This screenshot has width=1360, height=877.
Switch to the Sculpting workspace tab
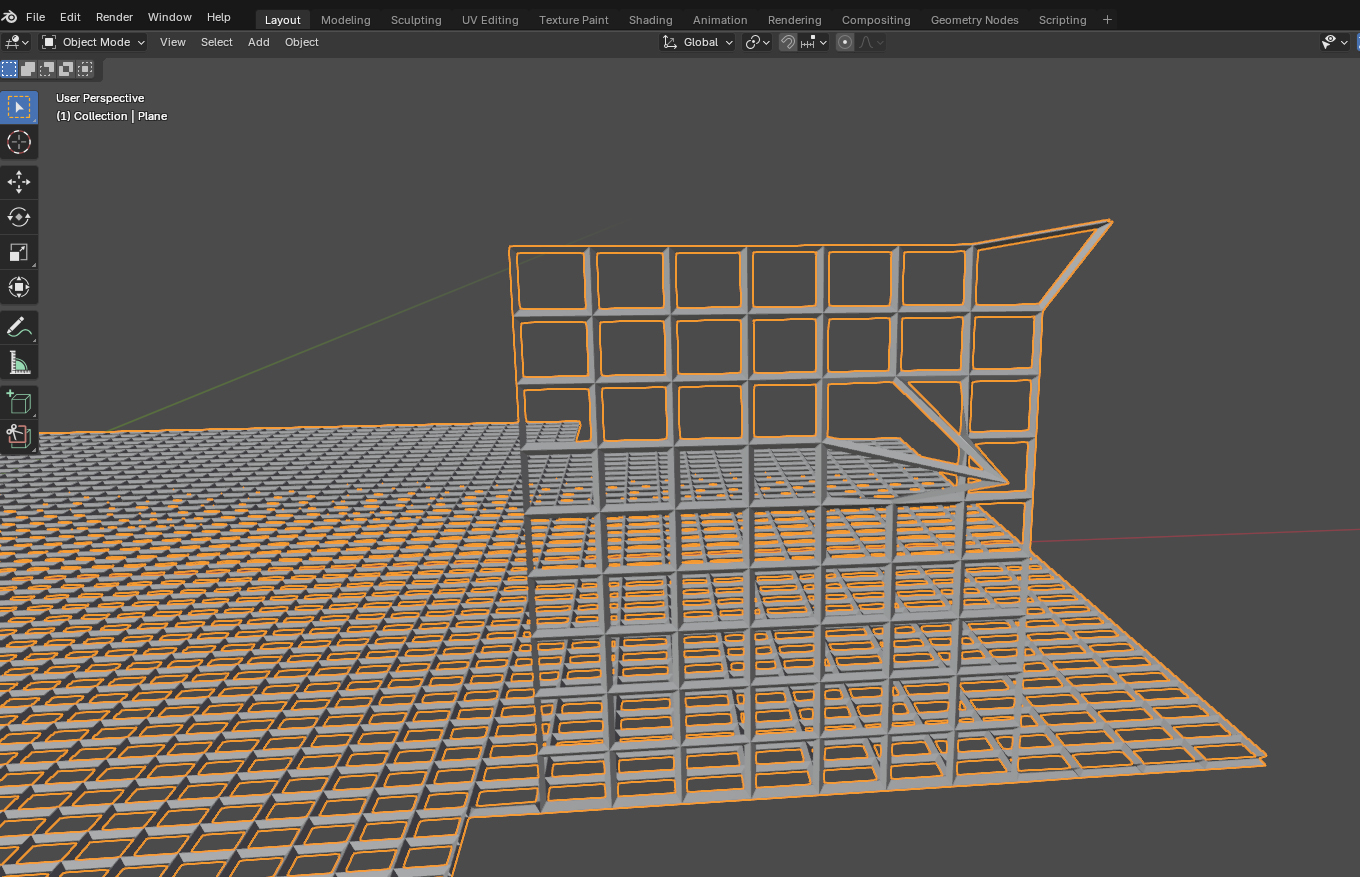click(x=416, y=20)
